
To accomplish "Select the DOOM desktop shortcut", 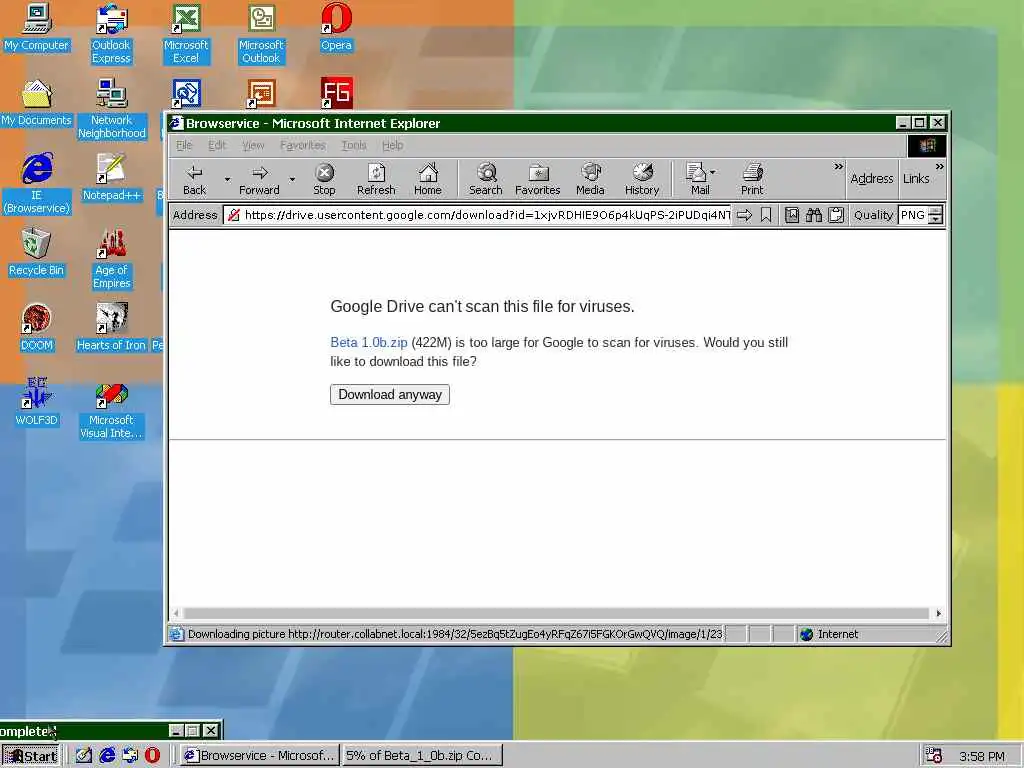I will (37, 327).
